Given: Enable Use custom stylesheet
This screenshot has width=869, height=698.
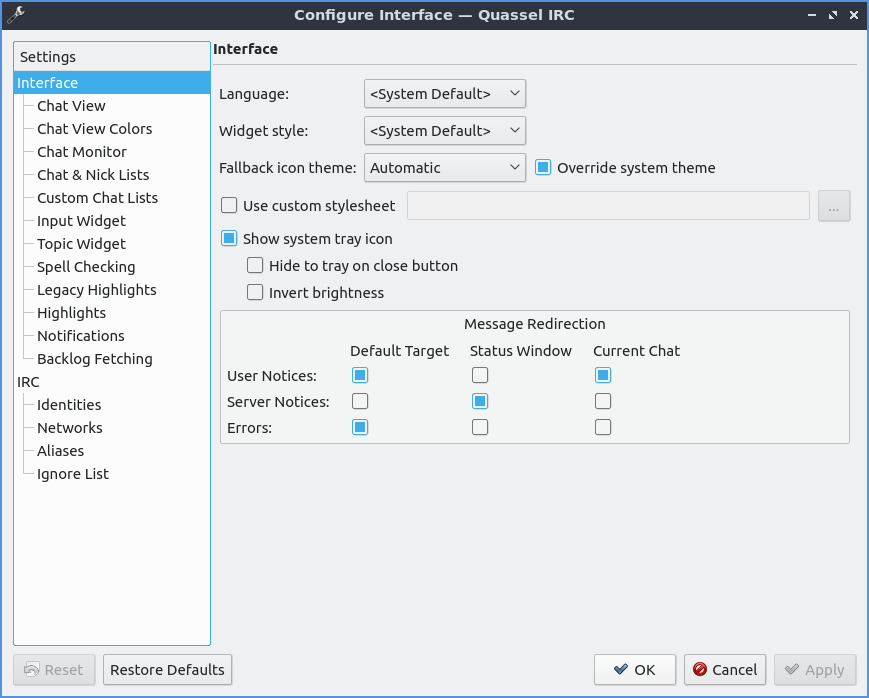Looking at the screenshot, I should point(230,206).
